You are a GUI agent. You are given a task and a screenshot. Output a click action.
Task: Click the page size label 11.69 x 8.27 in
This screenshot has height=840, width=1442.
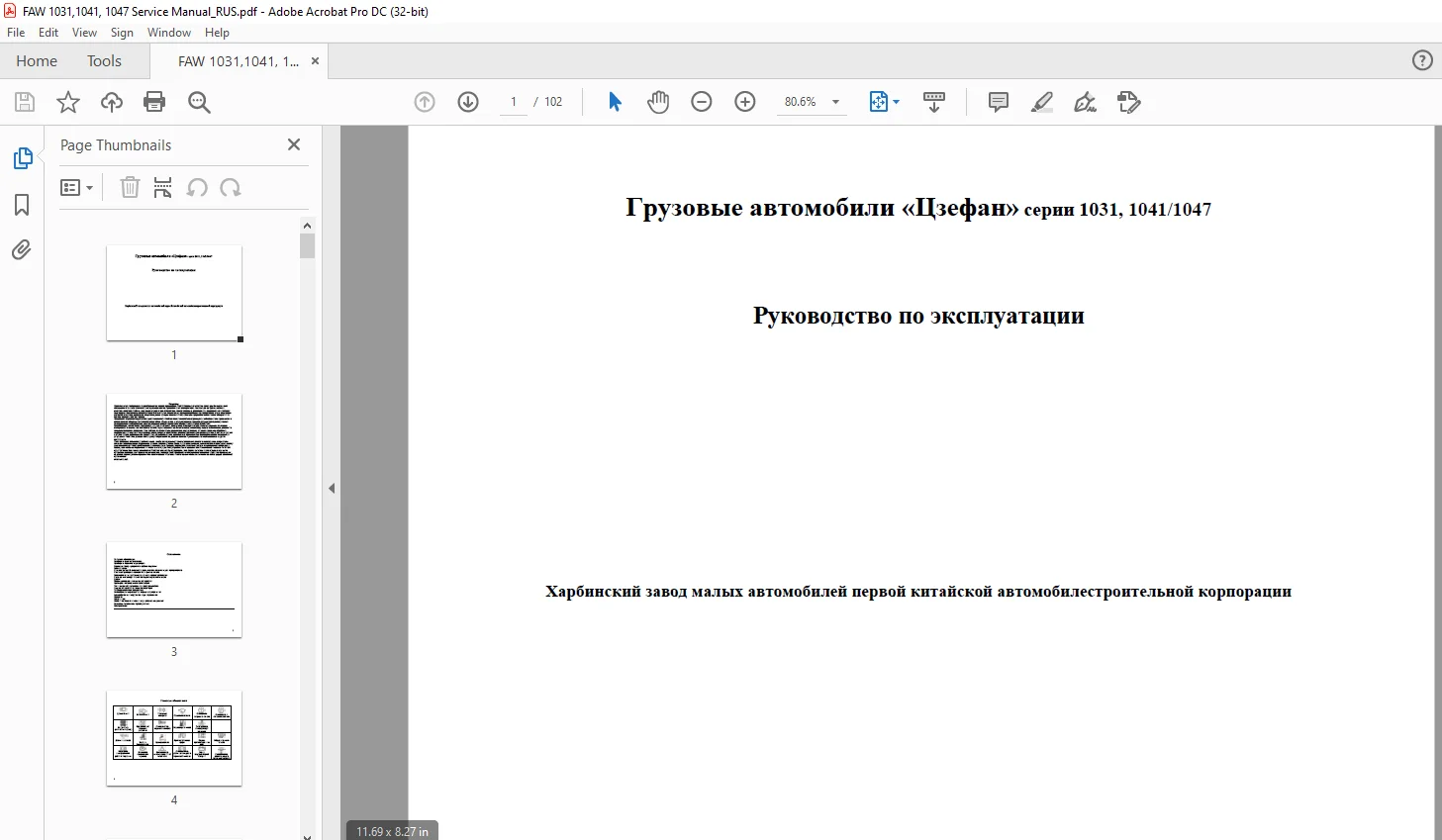pos(393,831)
